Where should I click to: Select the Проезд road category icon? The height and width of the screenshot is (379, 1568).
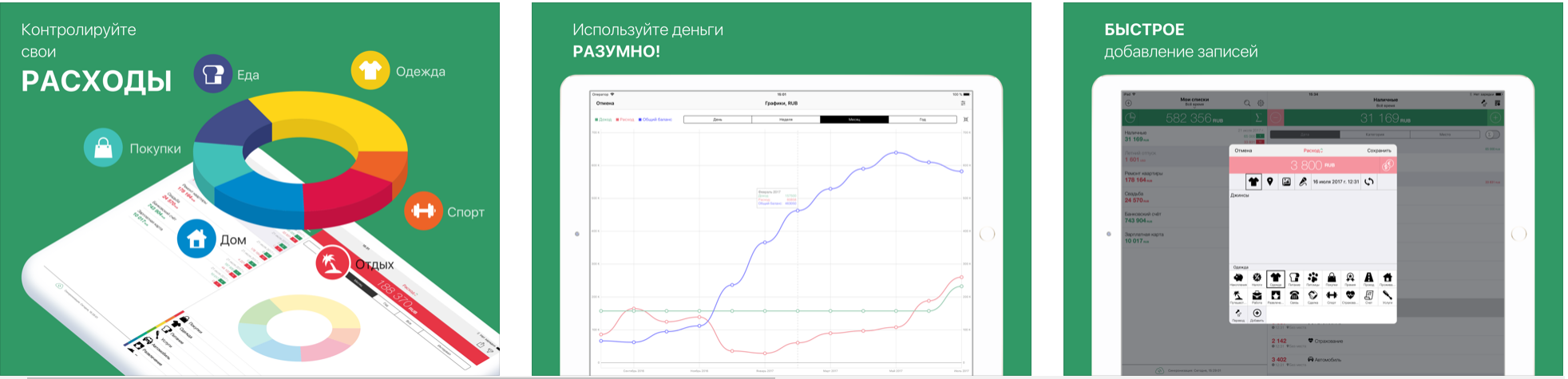[x=1368, y=278]
